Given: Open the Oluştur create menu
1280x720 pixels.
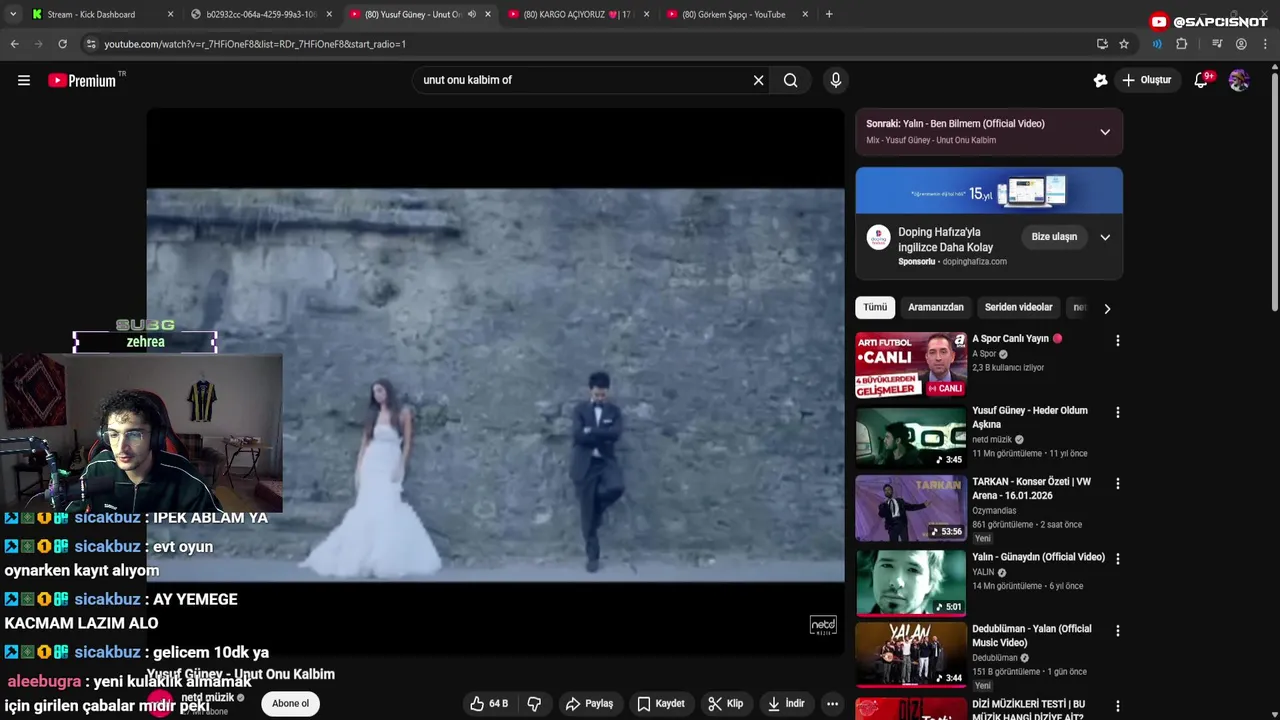Looking at the screenshot, I should (x=1146, y=80).
